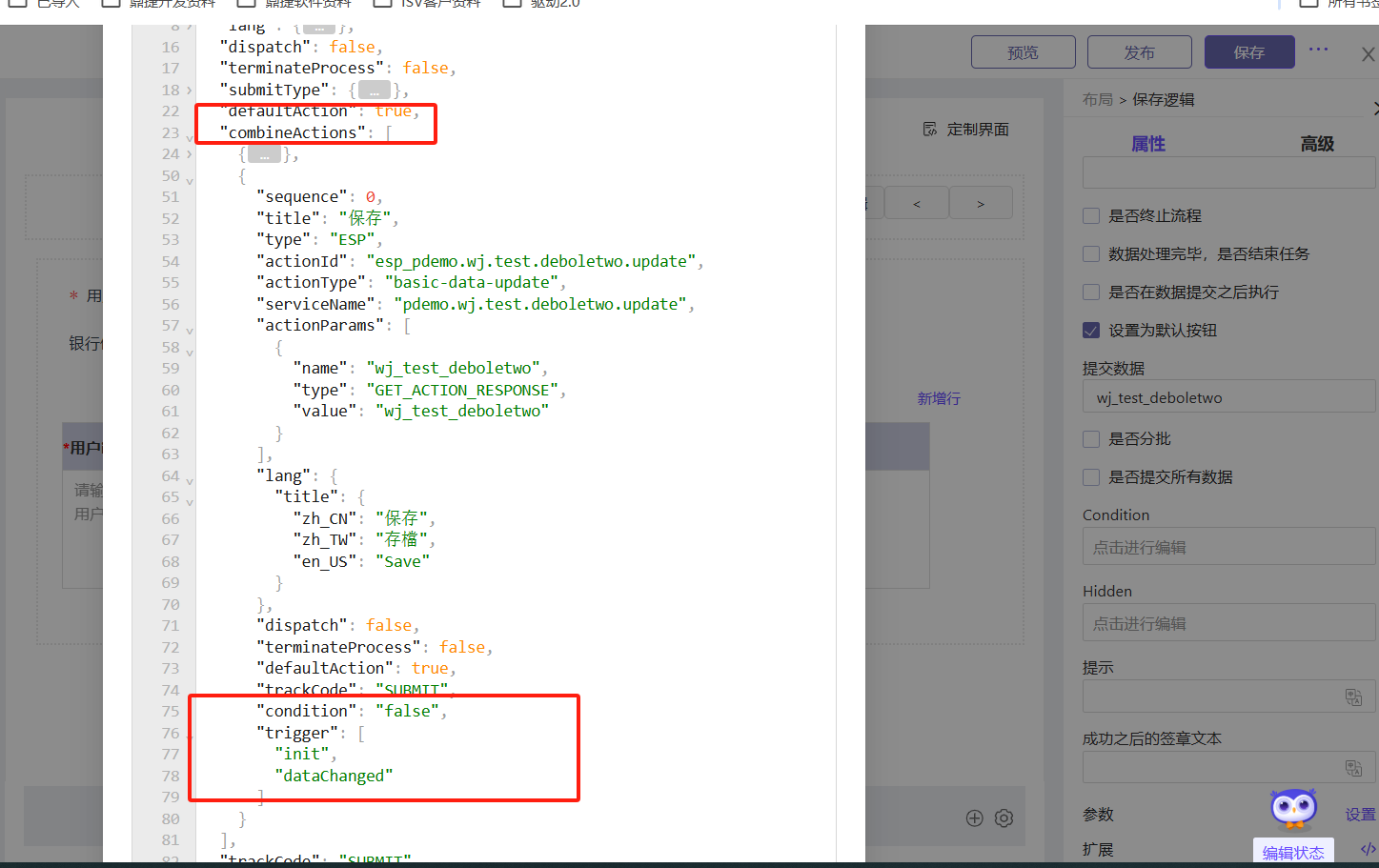Check 是否提交所有数据 checkbox
Screen dimensions: 1379x868
[1091, 477]
